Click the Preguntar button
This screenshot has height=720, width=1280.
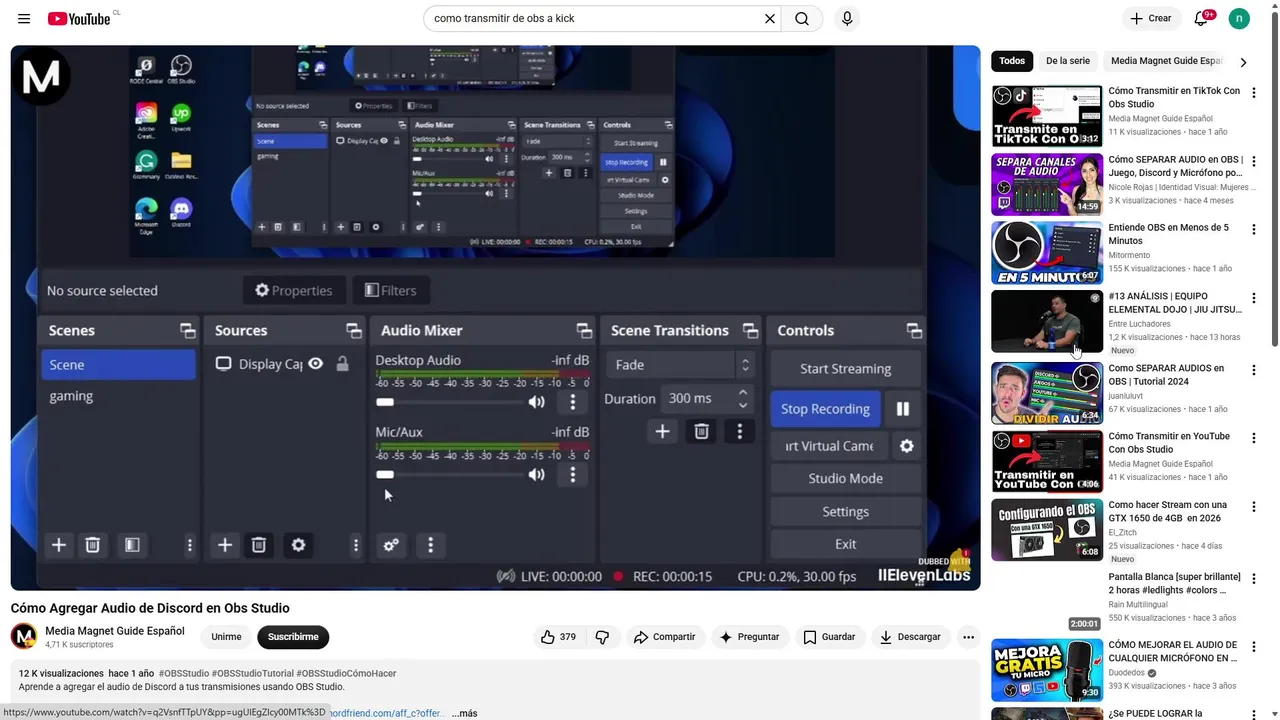tap(749, 637)
